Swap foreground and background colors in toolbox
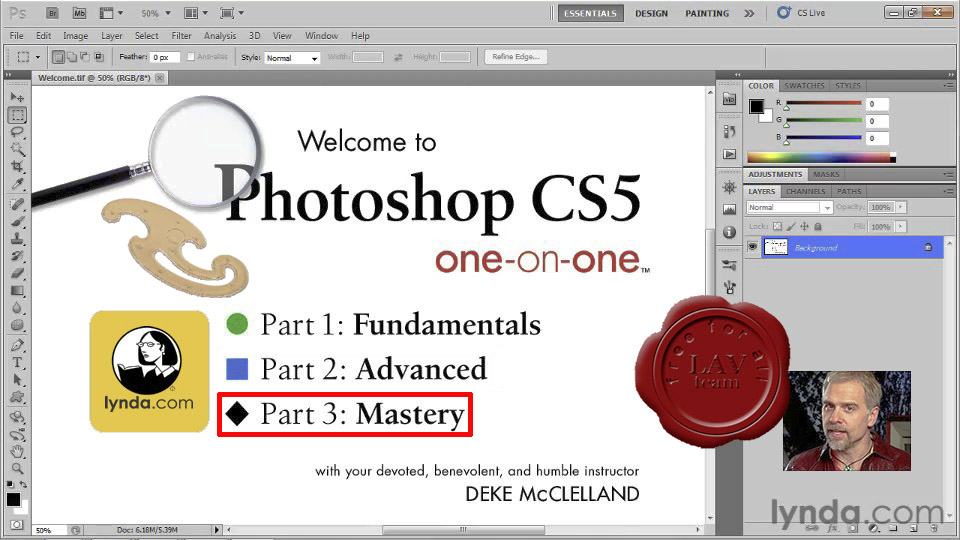This screenshot has width=960, height=540. [x=23, y=484]
